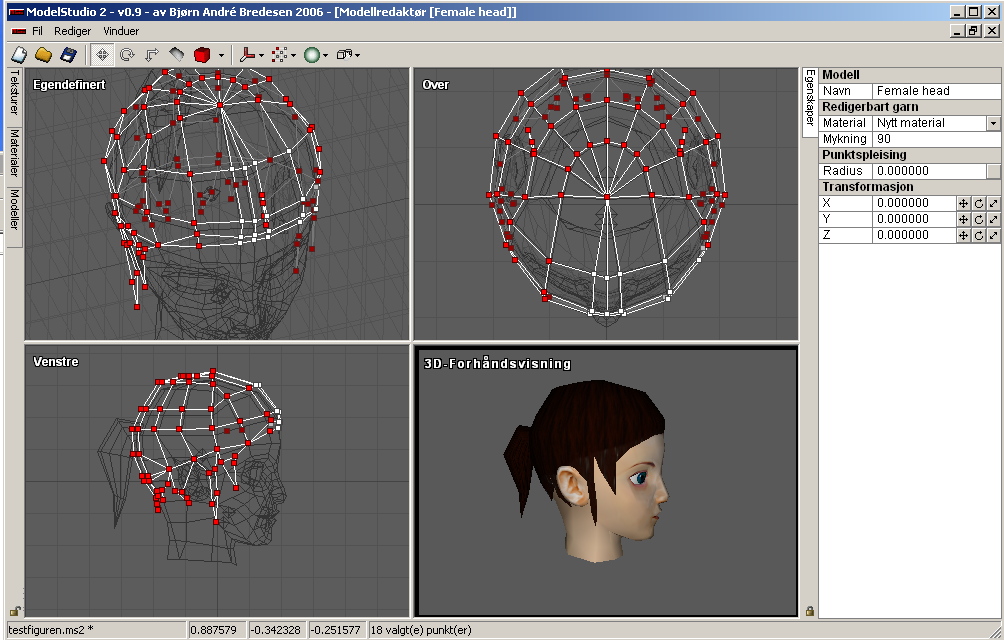Click the small button beside Radius

(993, 171)
